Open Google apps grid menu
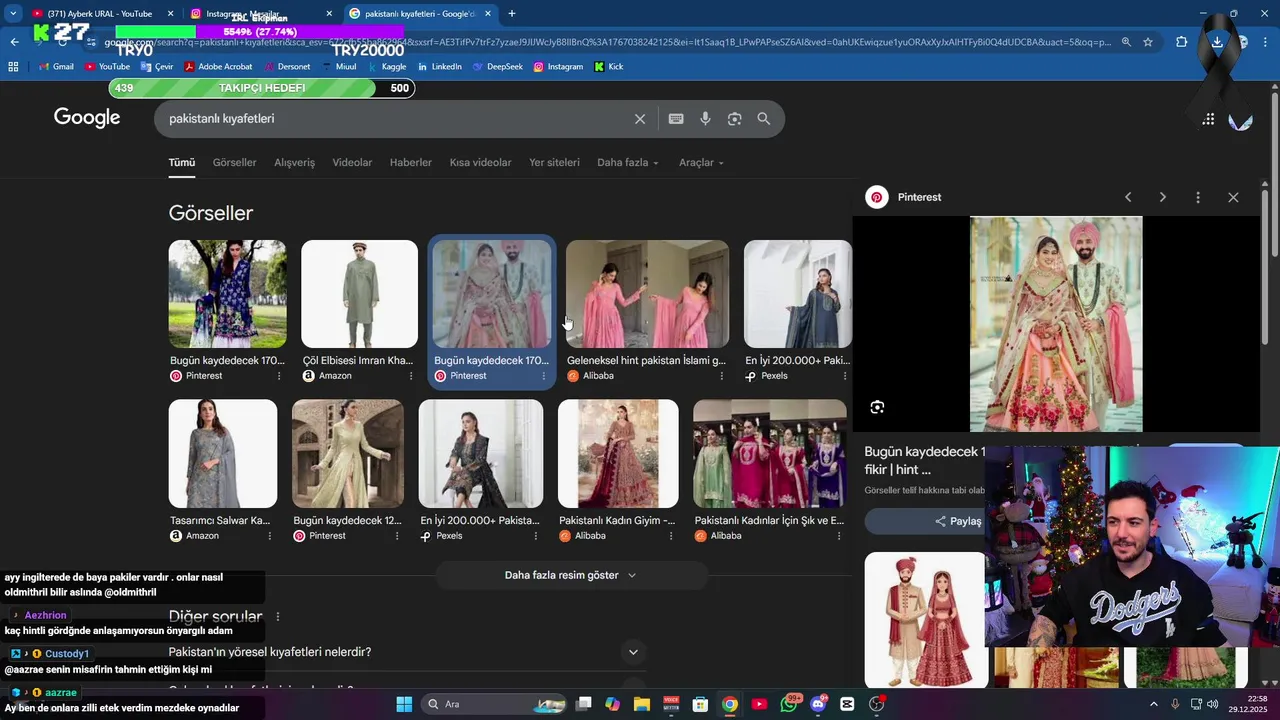1280x720 pixels. [x=1208, y=119]
